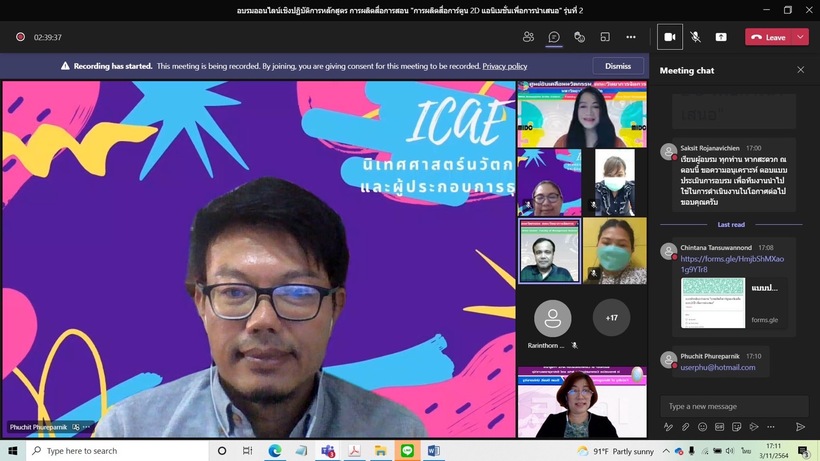This screenshot has height=461, width=820.
Task: Click the 02:39:37 meeting timer
Action: tap(48, 38)
